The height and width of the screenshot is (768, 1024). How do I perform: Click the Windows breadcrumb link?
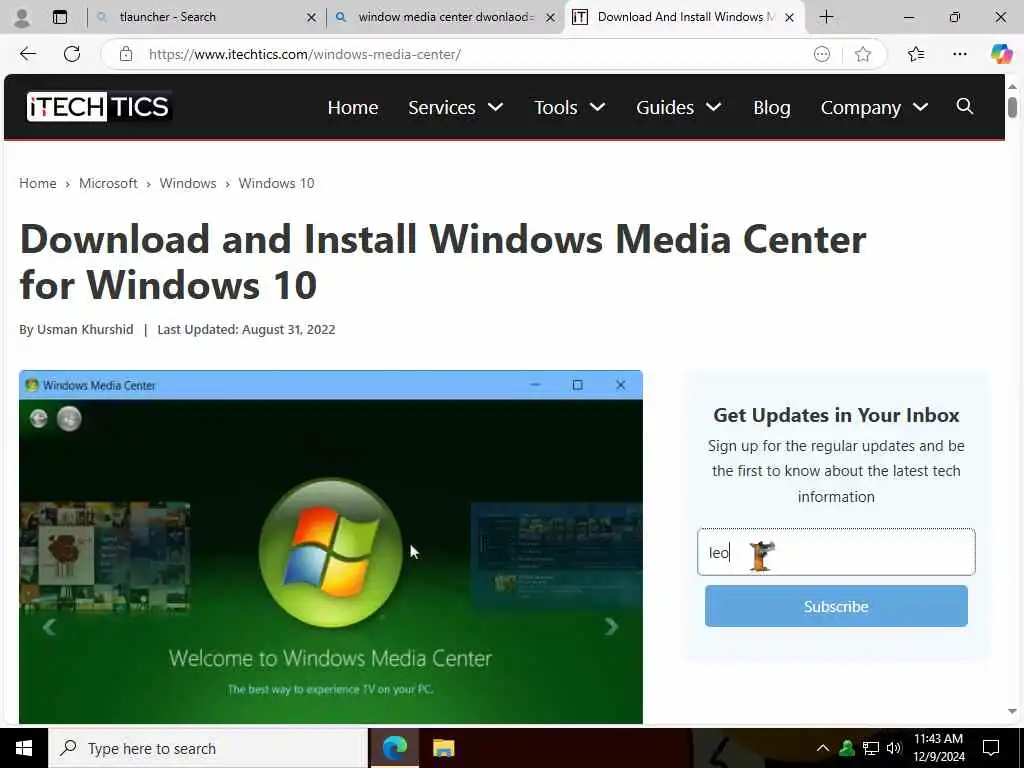tap(188, 183)
